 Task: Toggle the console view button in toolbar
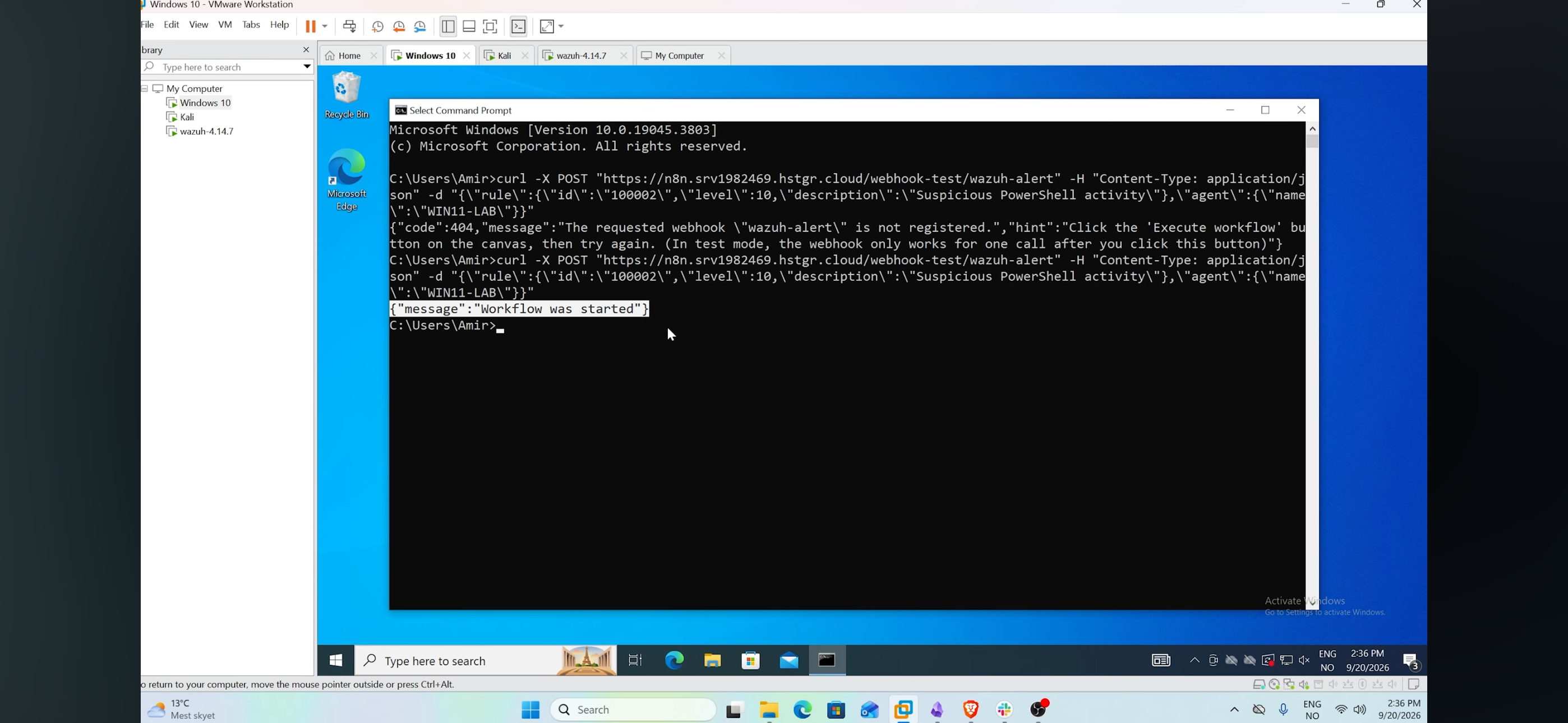point(519,26)
